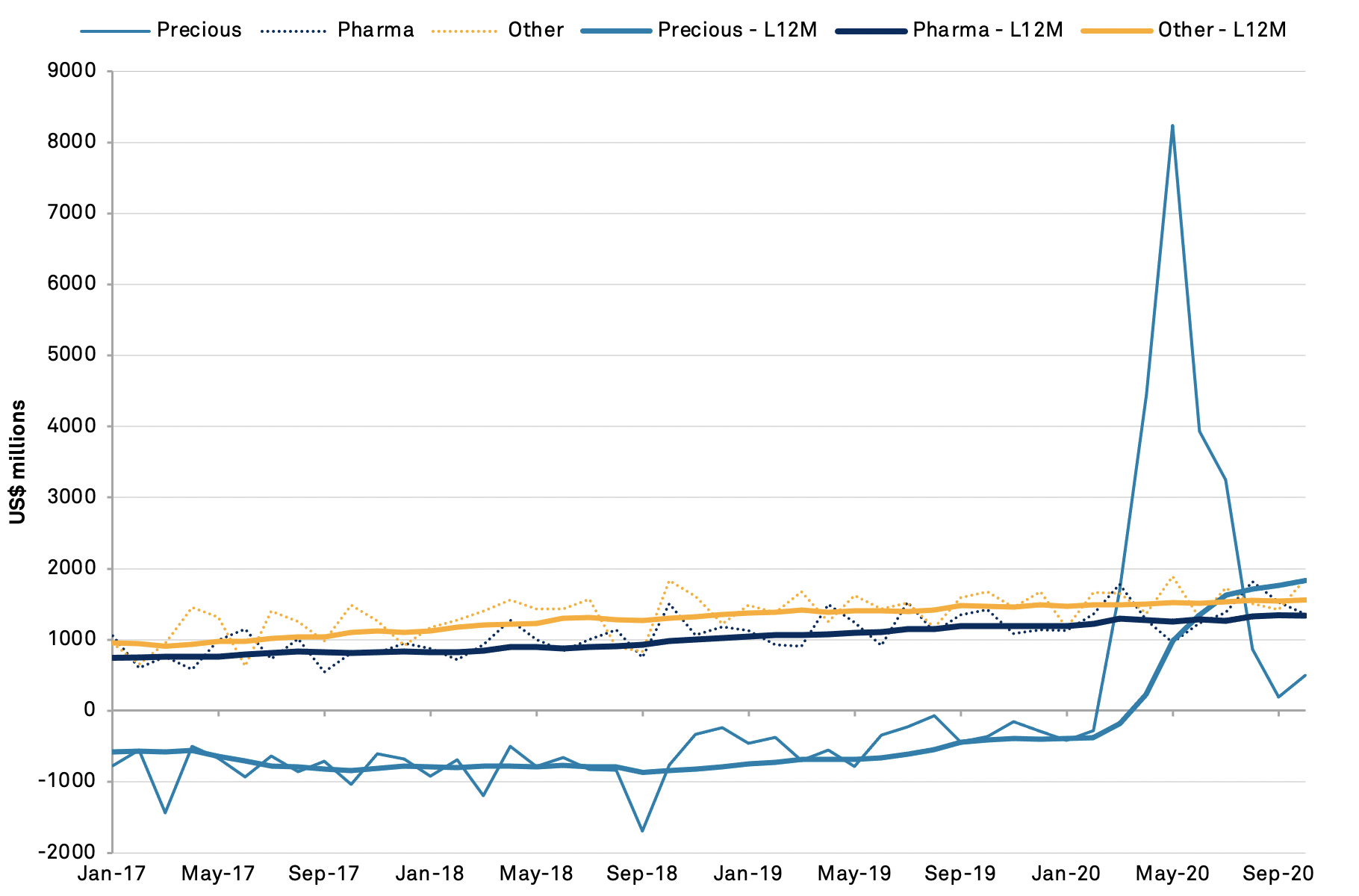Click the 'Precious - L12M' legend label

737,30
